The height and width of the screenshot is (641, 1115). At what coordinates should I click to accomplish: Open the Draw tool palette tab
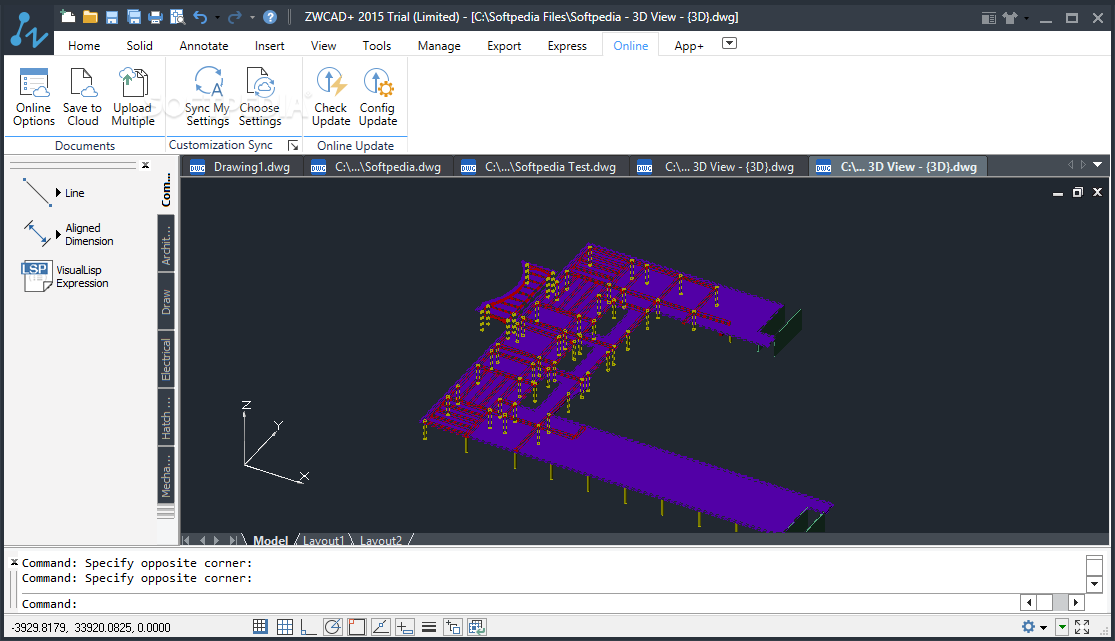coord(166,302)
